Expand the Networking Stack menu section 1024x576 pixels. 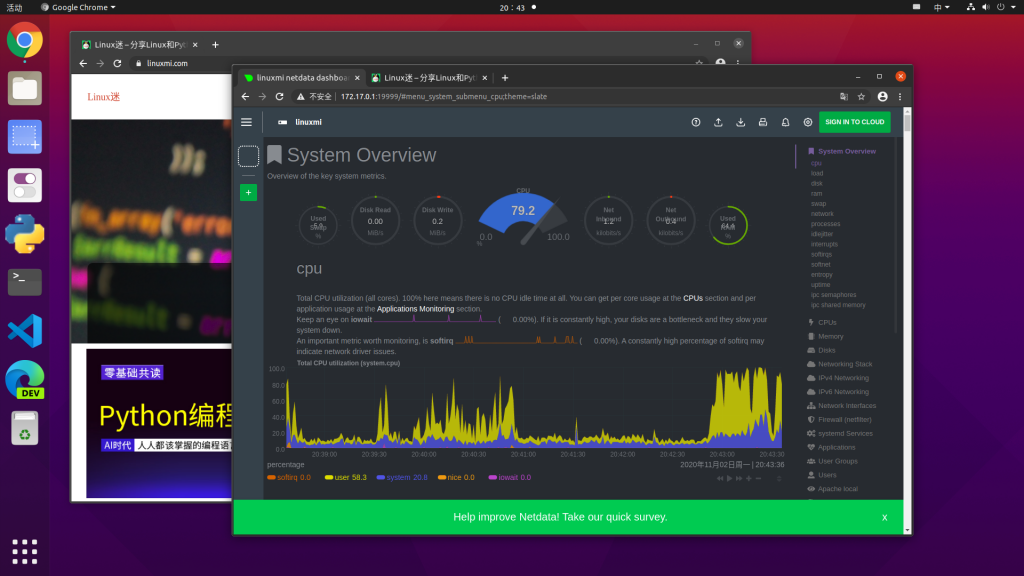pyautogui.click(x=844, y=364)
